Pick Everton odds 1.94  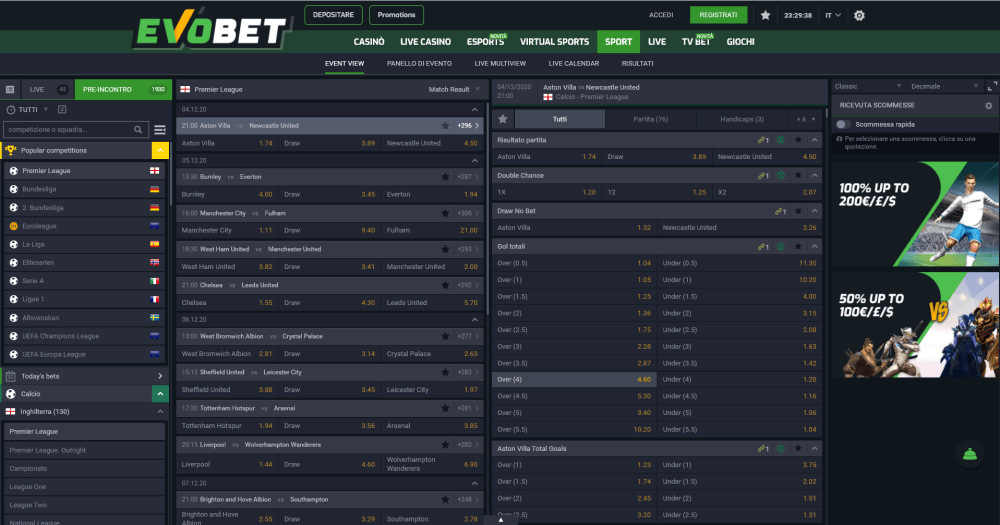432,194
